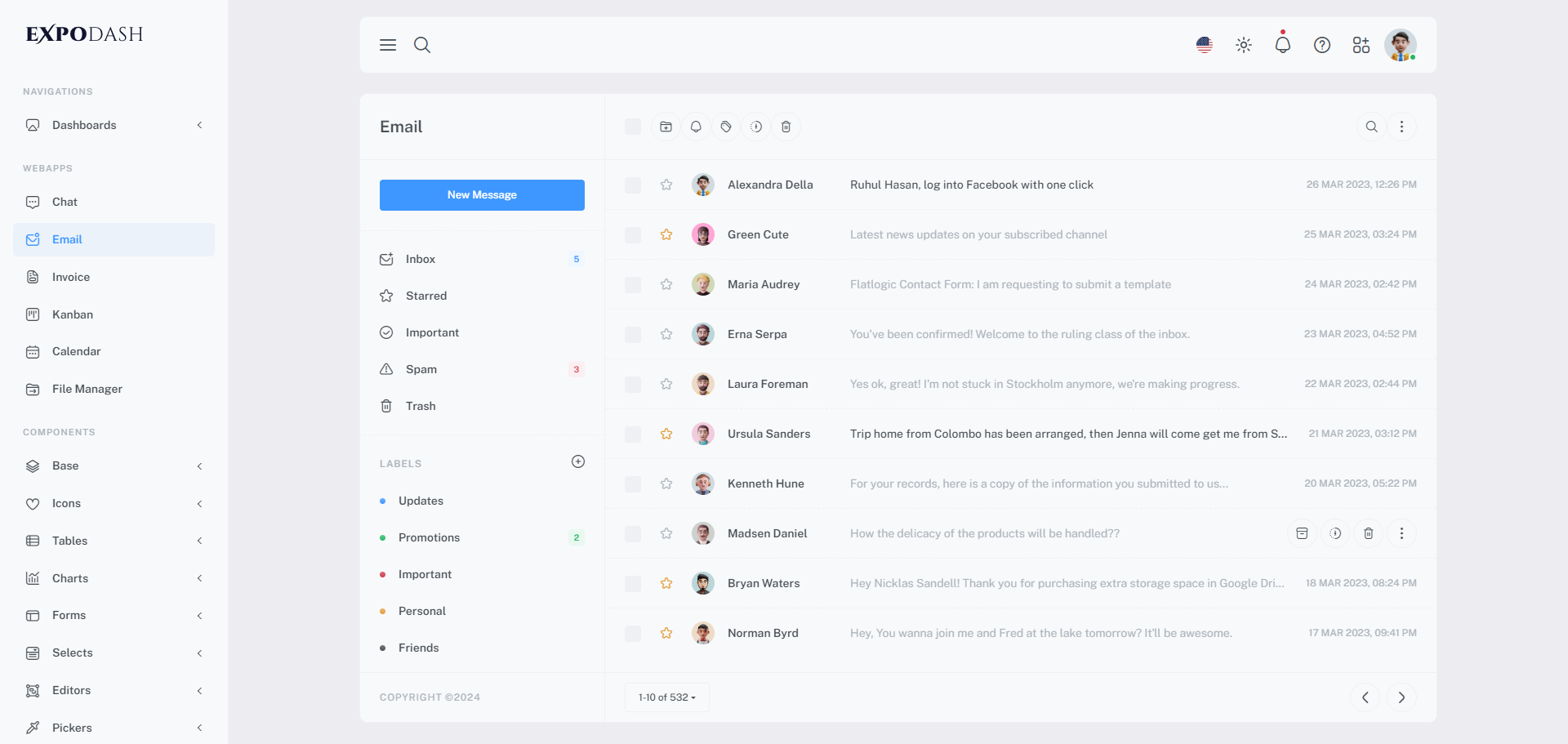Expand the Charts navigation item
Screen dimensions: 1568x744
[x=200, y=578]
